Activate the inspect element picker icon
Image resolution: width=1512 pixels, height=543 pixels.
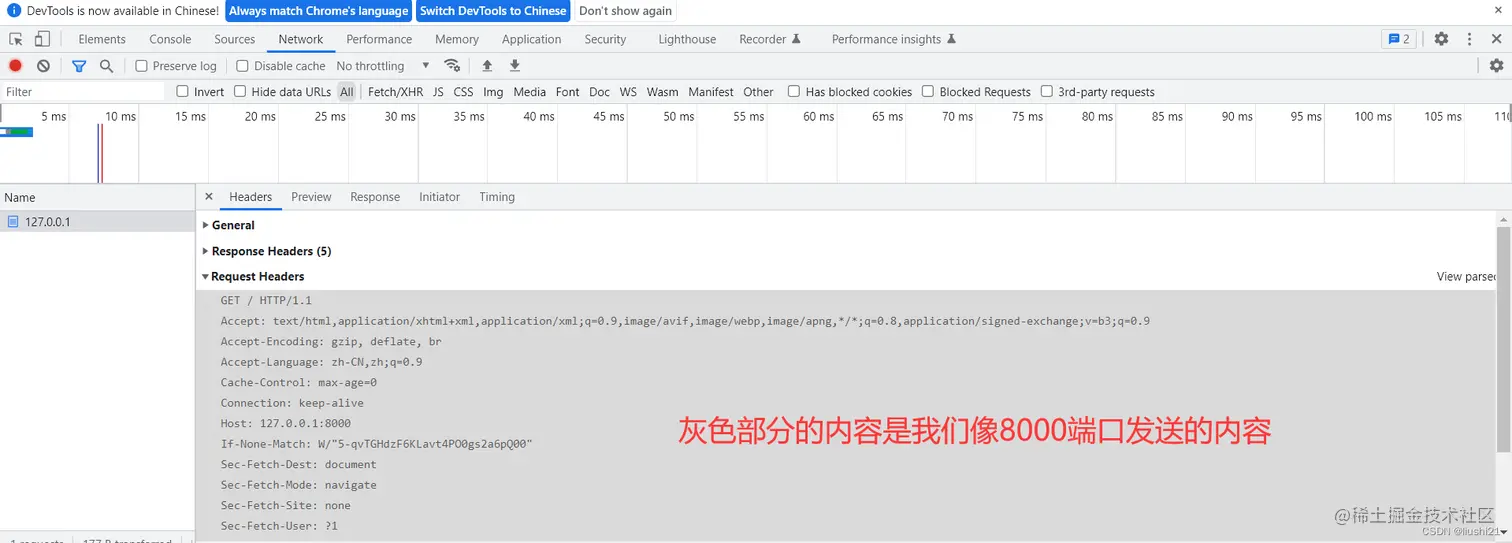point(16,39)
